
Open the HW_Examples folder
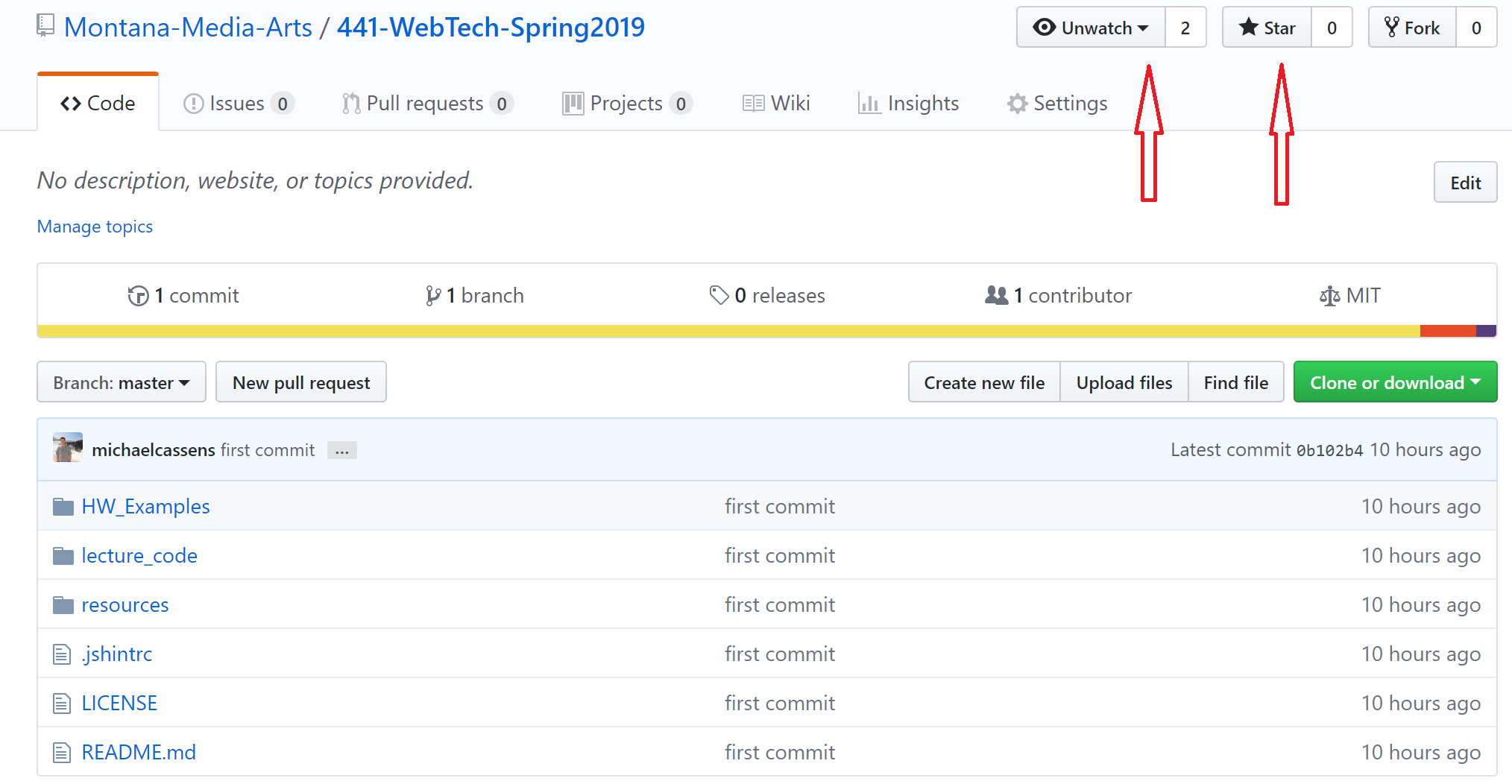click(145, 507)
